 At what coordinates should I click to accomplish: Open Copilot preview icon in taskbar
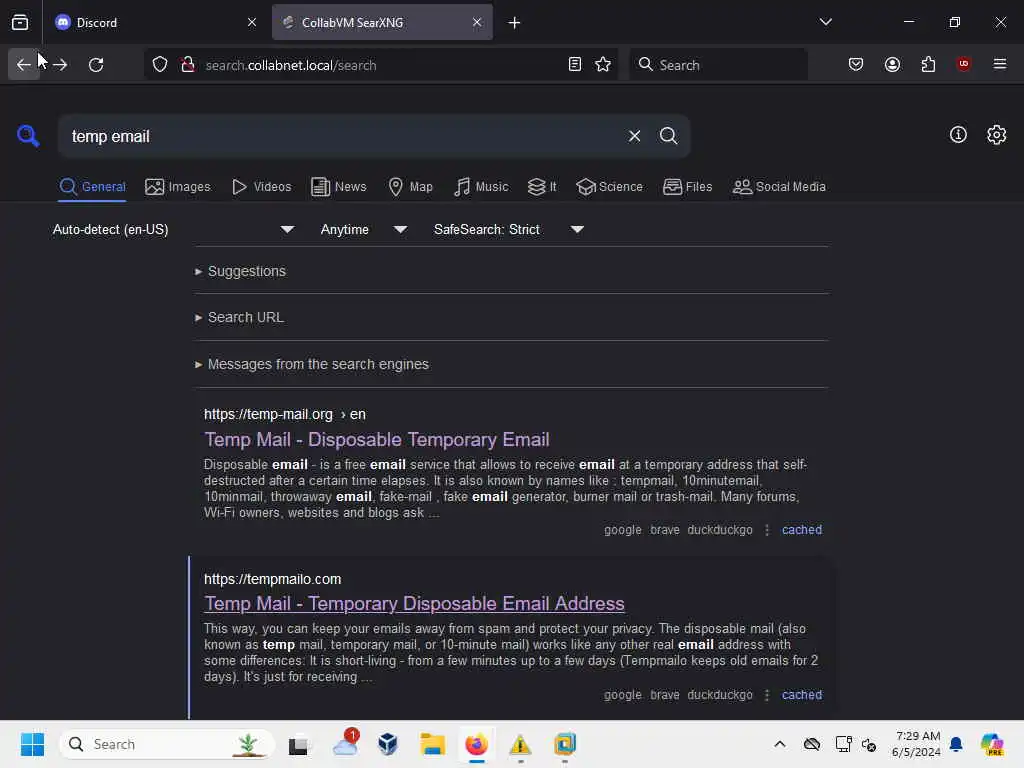(991, 744)
